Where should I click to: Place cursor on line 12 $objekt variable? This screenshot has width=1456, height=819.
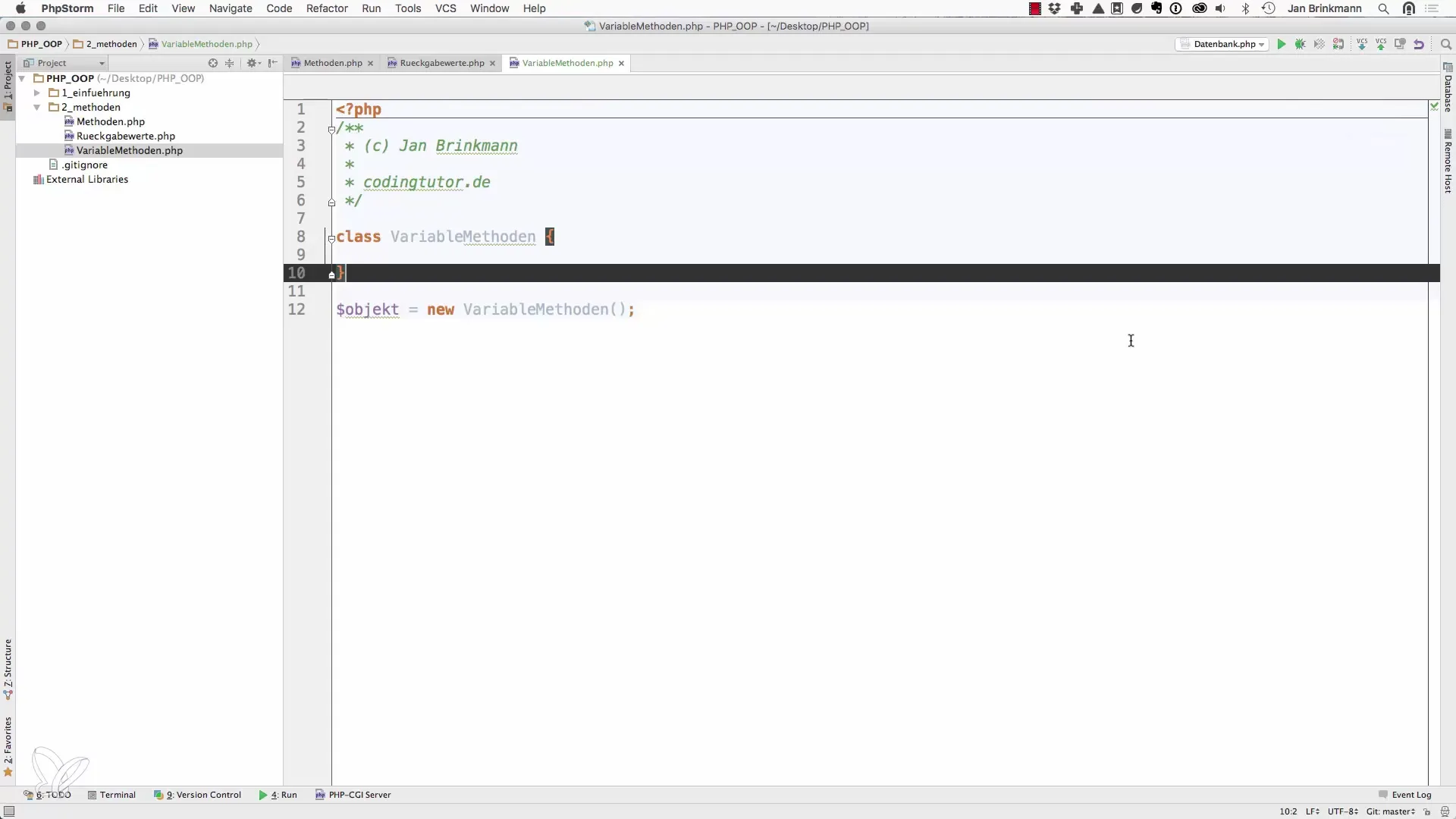point(368,309)
